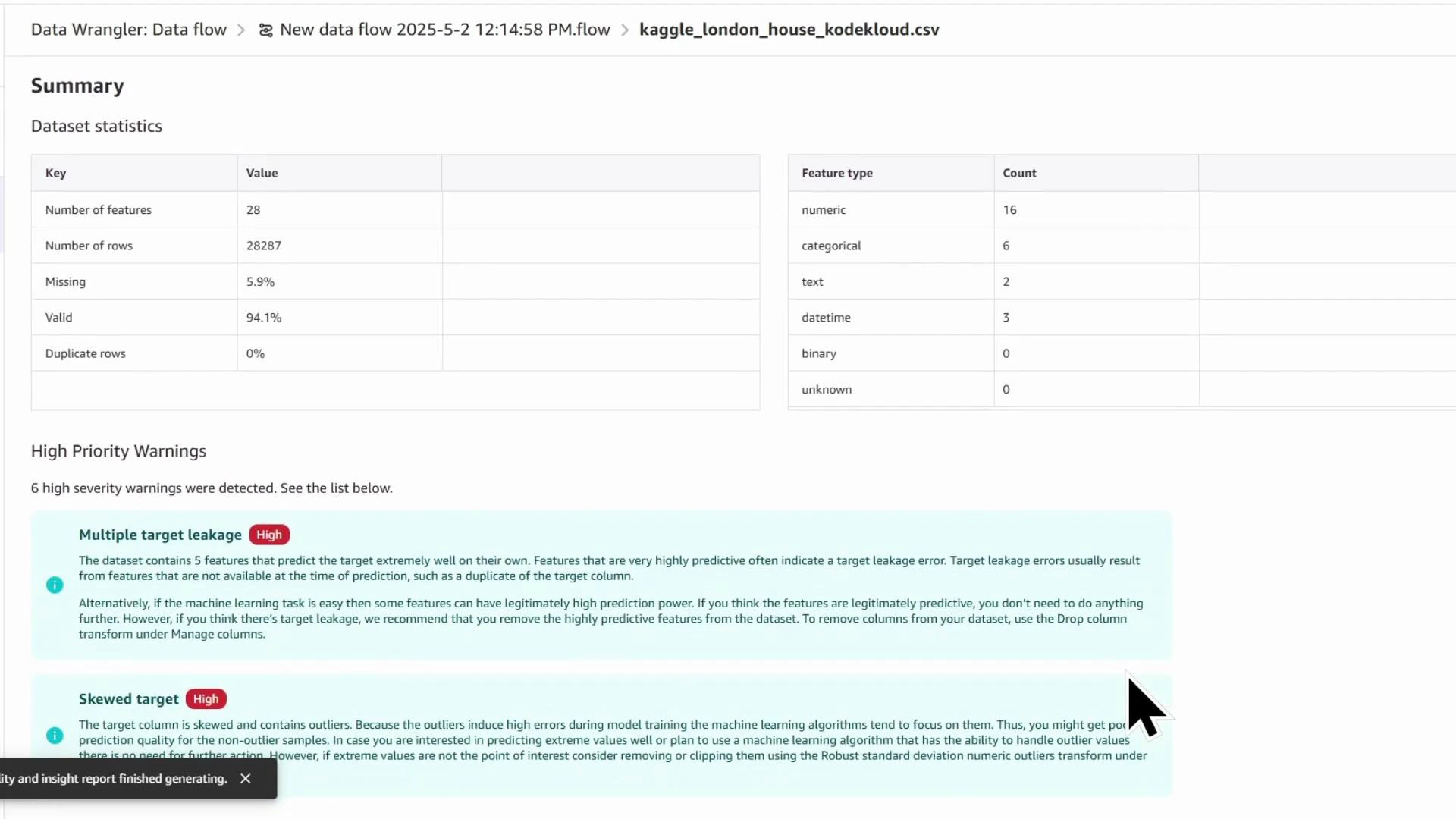Open the Data Wrangler: Data flow breadcrumb
The height and width of the screenshot is (819, 1456).
tap(127, 30)
